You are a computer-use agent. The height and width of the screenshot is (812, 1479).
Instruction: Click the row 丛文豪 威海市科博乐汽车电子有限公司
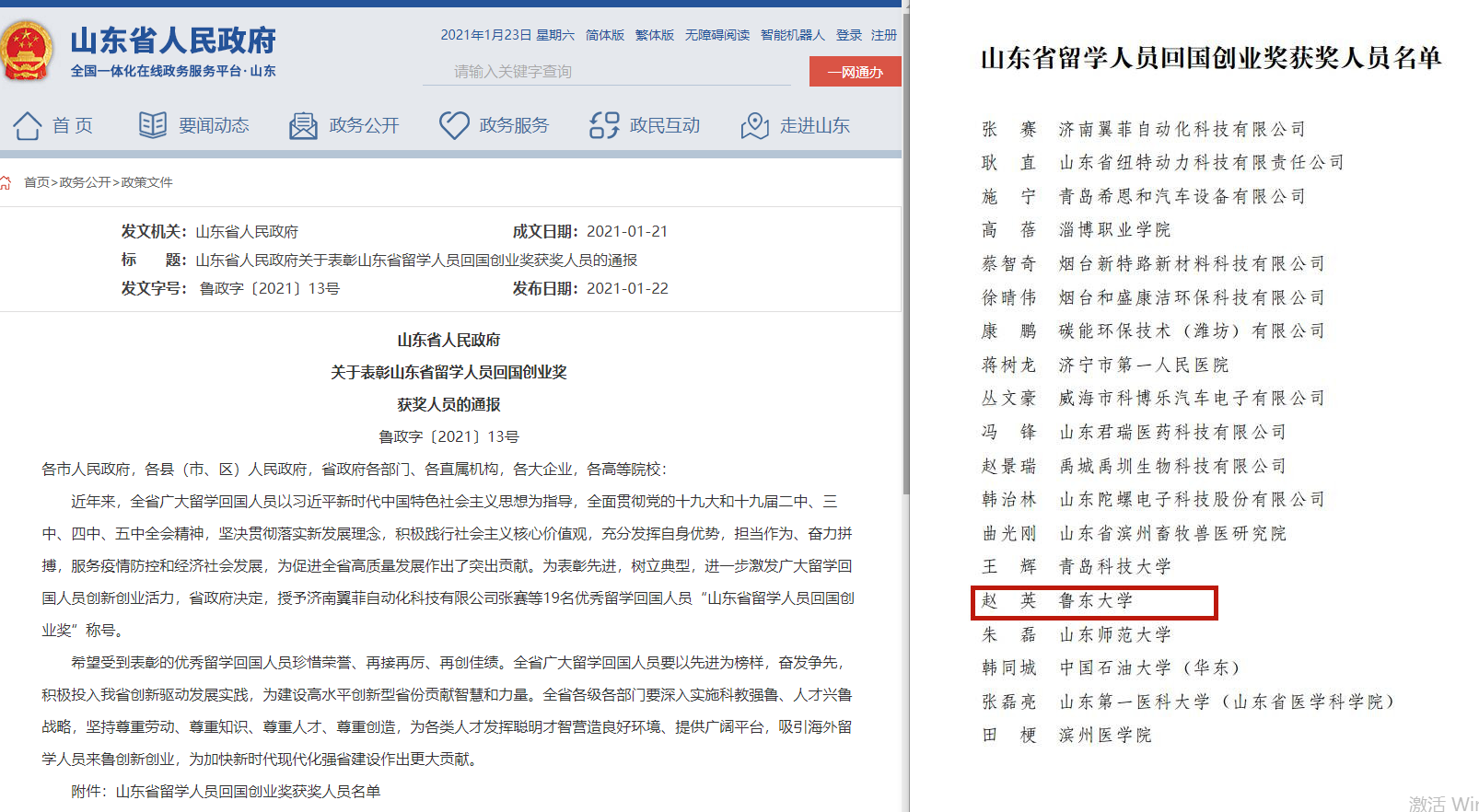[x=1153, y=398]
